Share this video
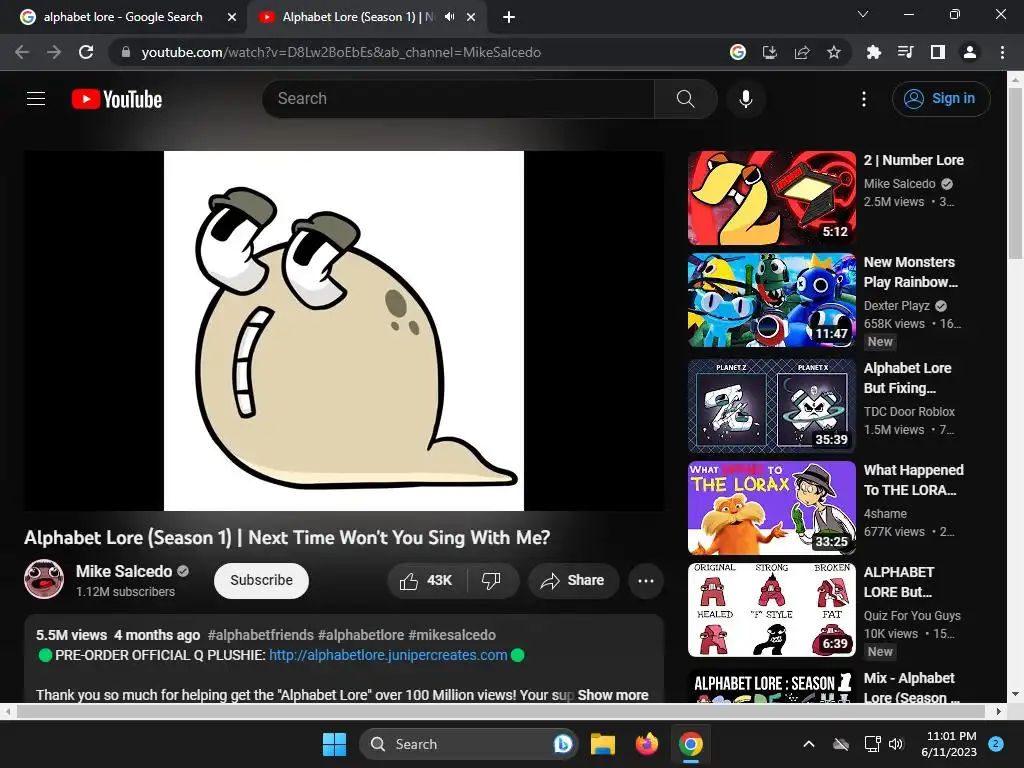This screenshot has width=1024, height=768. point(573,581)
